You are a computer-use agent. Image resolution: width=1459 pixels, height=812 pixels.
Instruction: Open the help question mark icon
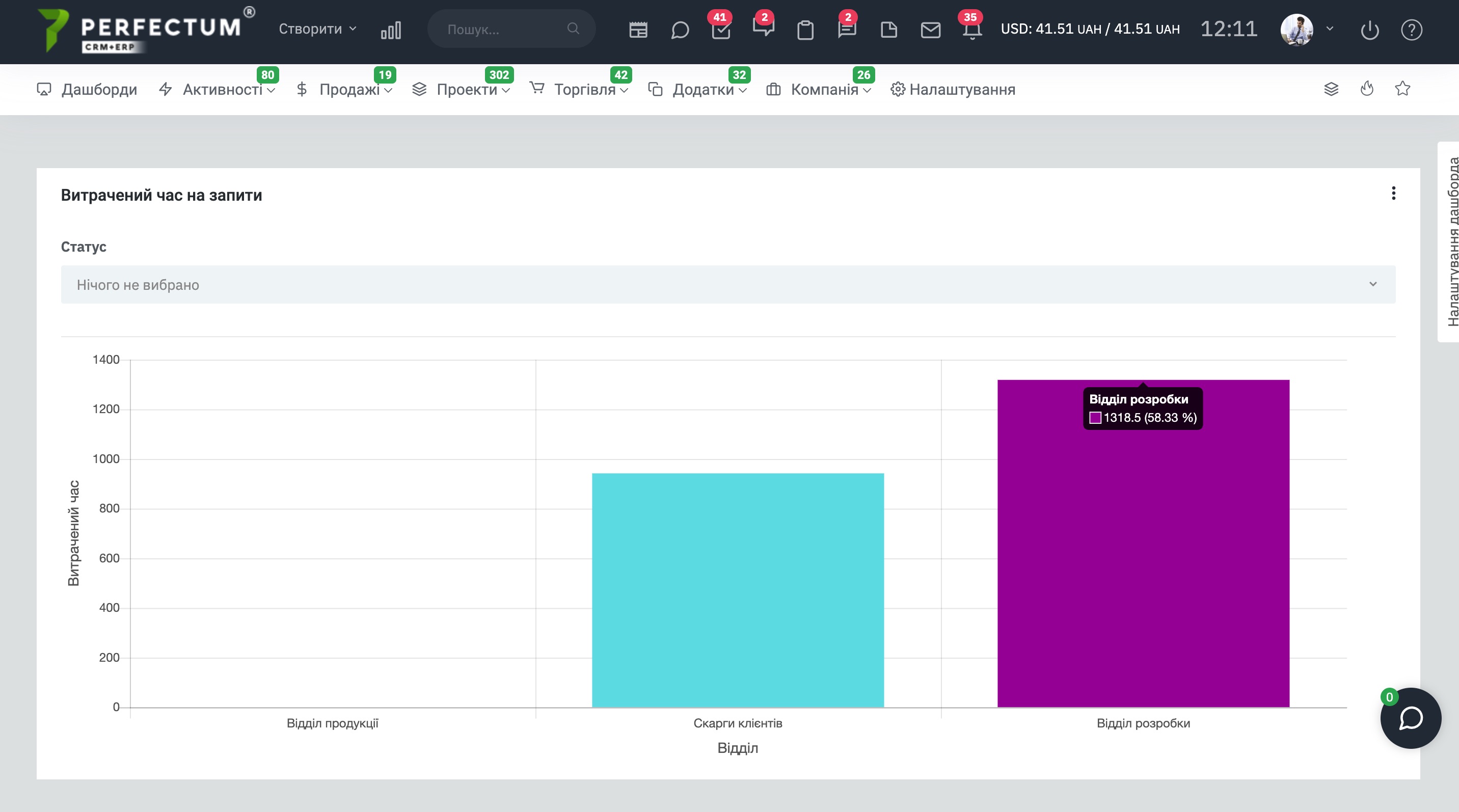click(x=1412, y=30)
